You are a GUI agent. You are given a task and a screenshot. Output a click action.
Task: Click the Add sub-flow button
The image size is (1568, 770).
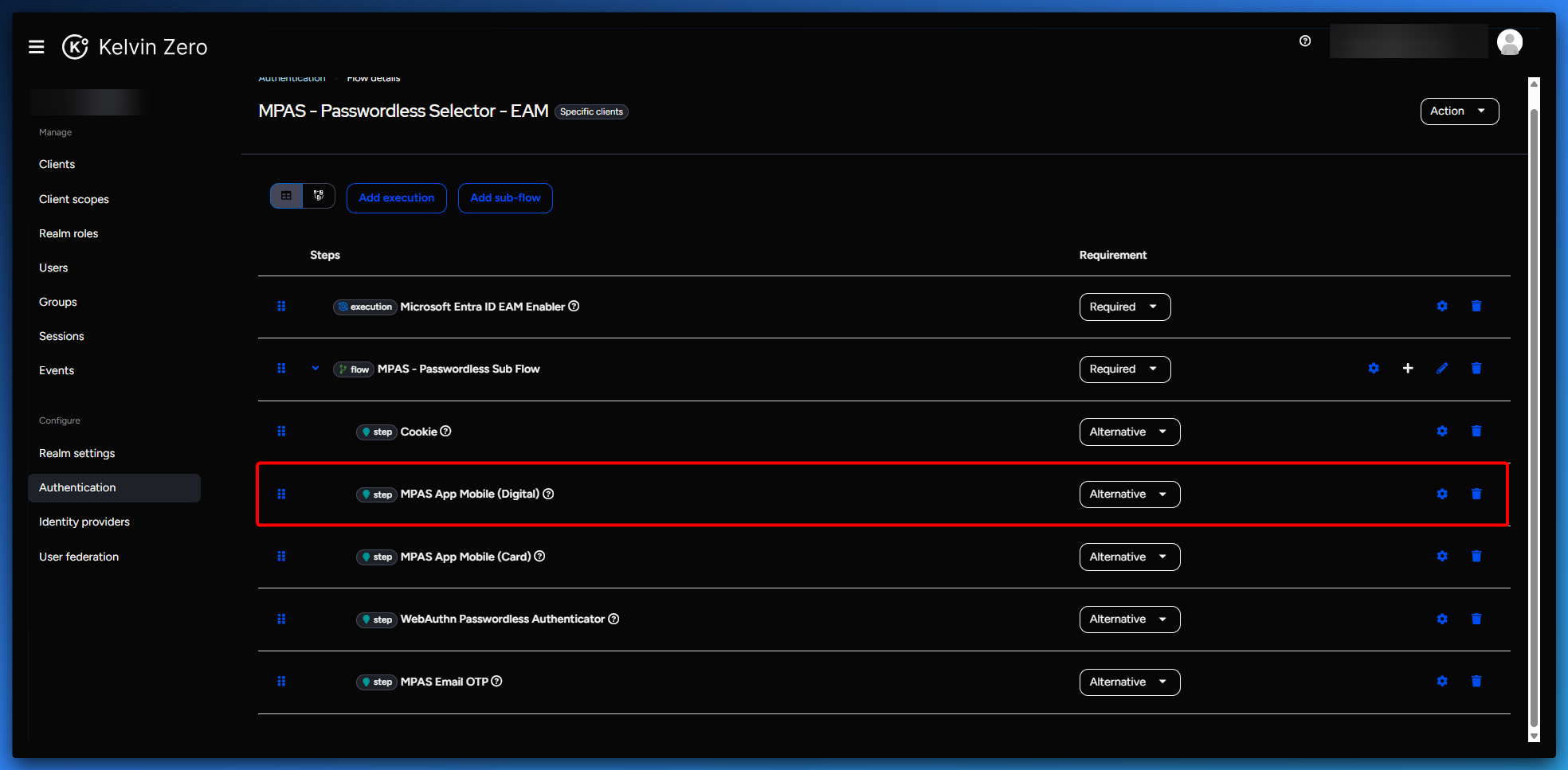505,198
